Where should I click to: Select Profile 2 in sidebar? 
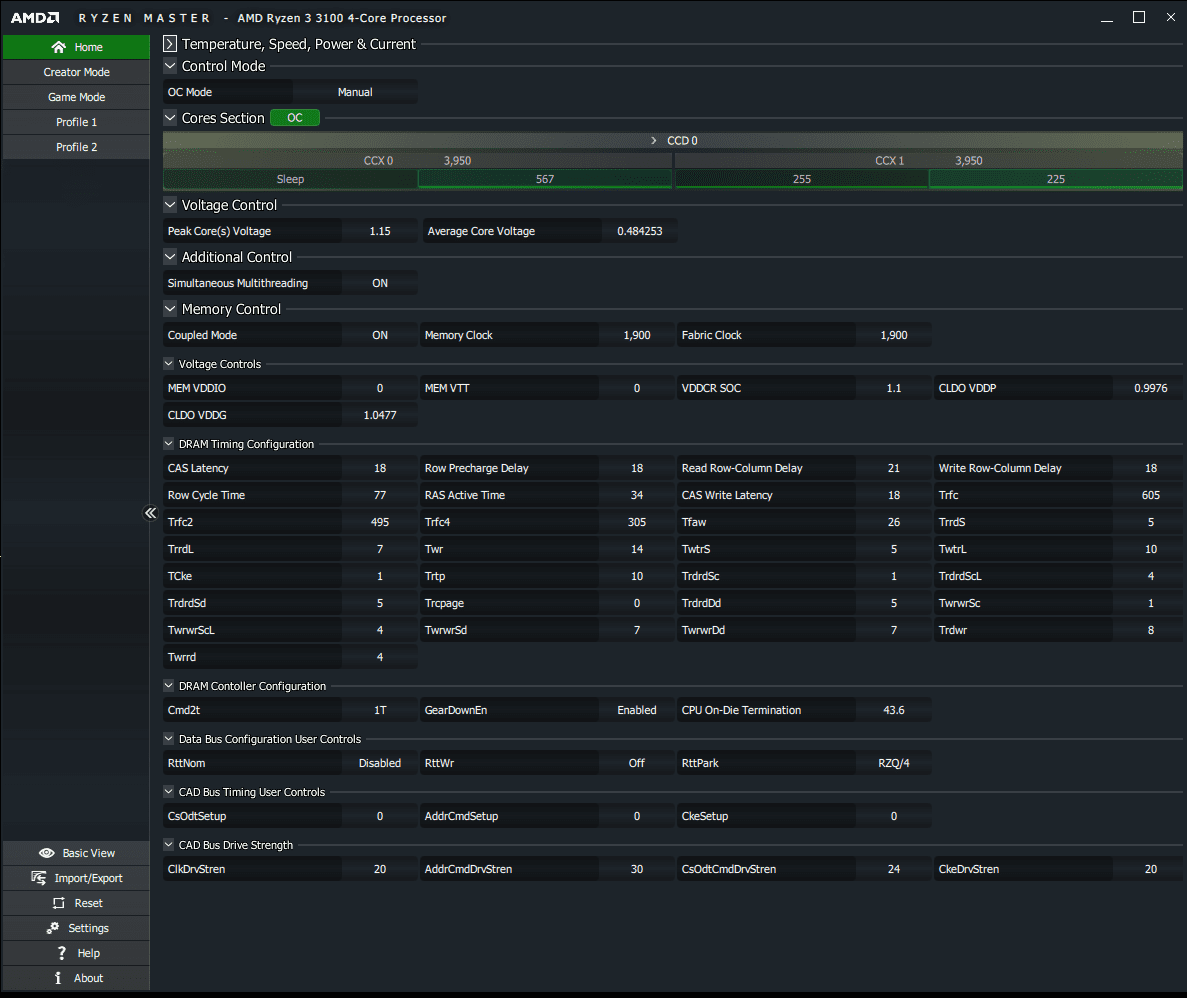[x=76, y=147]
